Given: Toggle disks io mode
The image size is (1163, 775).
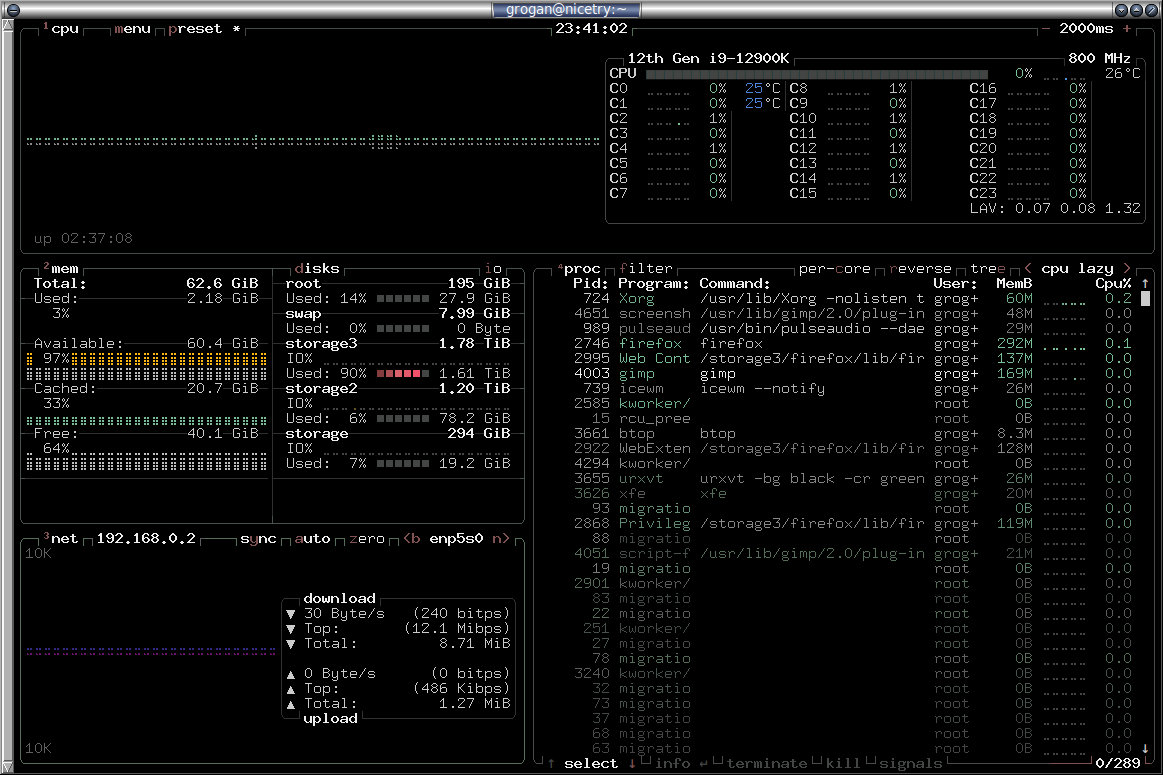Looking at the screenshot, I should point(493,268).
